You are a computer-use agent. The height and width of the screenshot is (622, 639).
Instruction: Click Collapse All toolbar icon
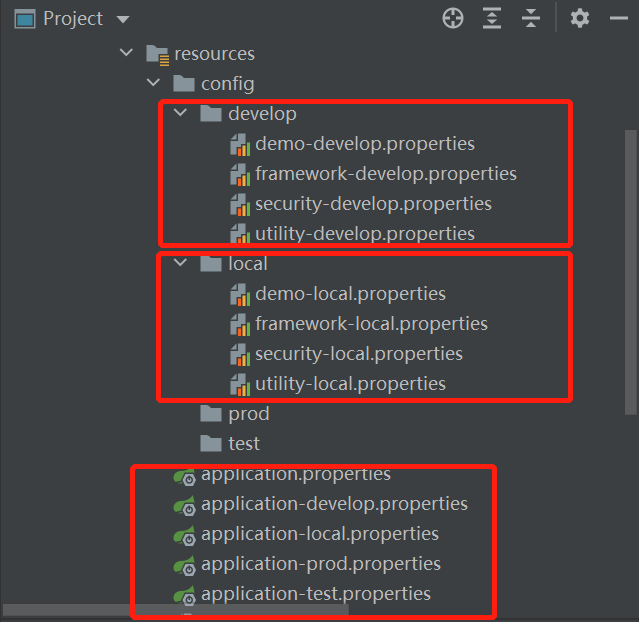click(531, 18)
